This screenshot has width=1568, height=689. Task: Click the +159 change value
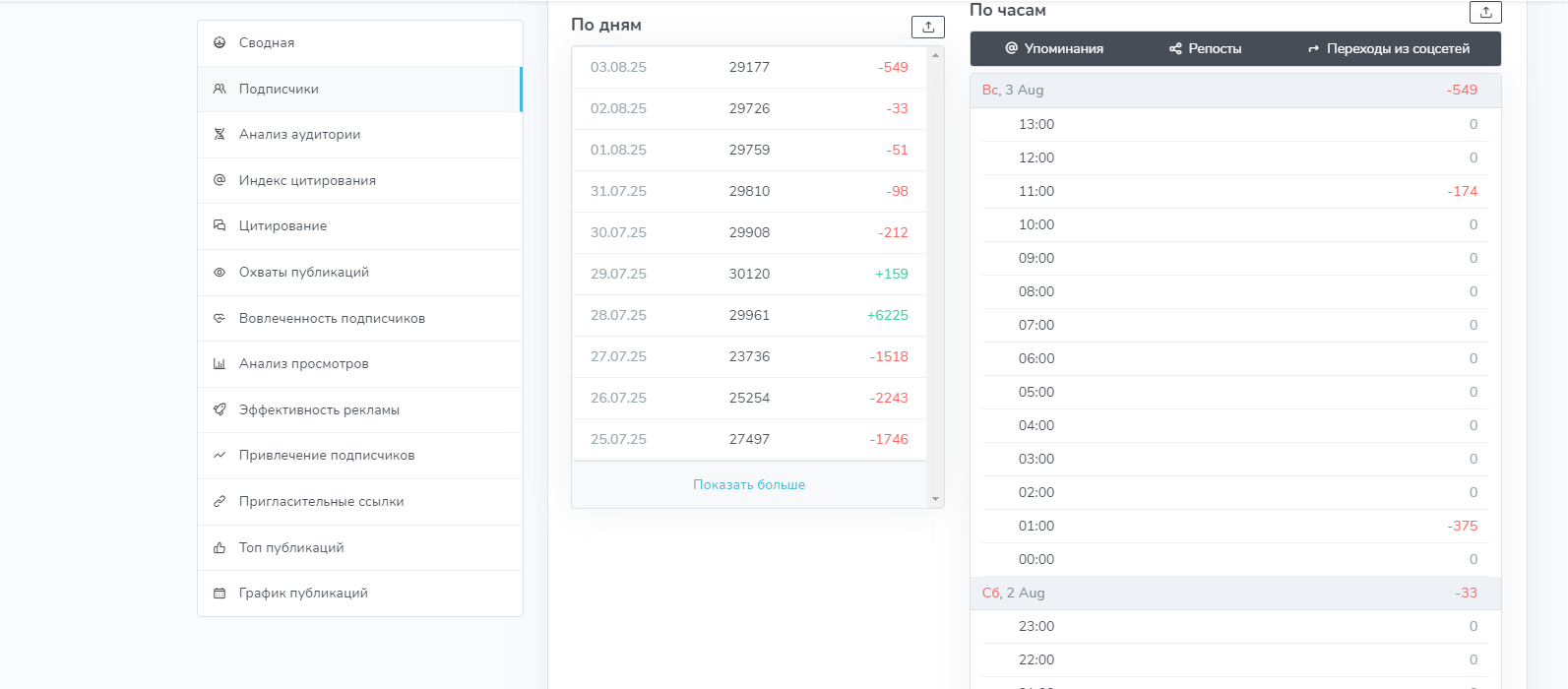891,274
